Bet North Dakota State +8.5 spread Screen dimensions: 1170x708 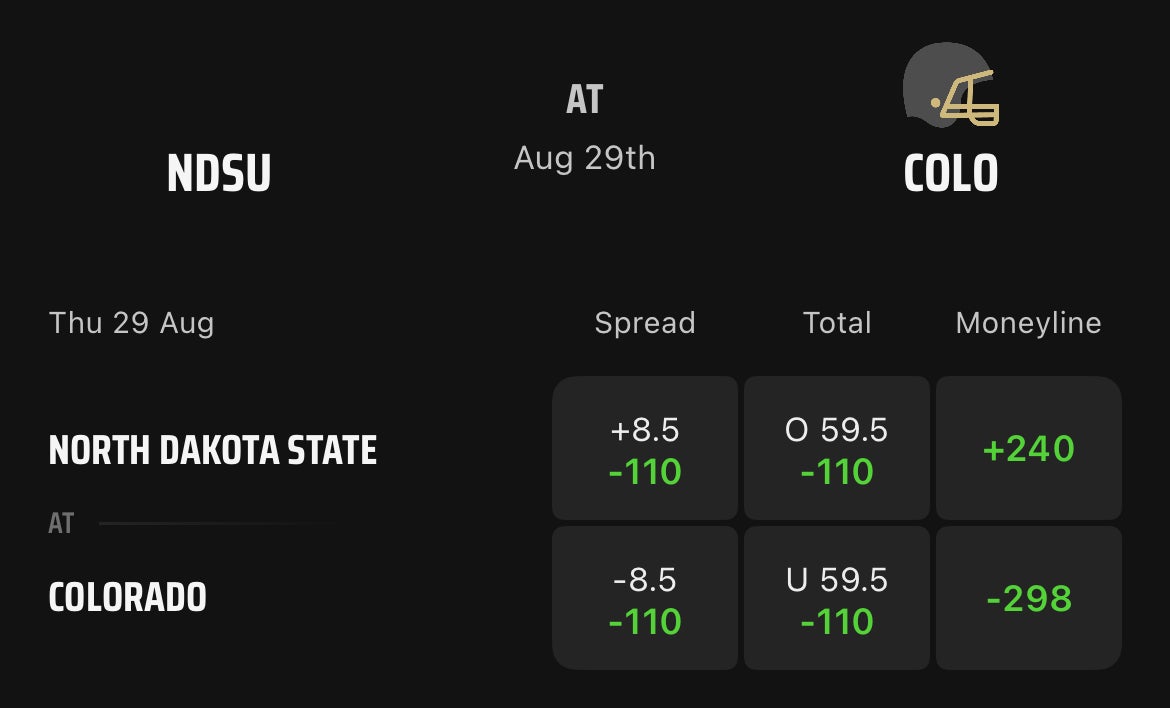645,449
